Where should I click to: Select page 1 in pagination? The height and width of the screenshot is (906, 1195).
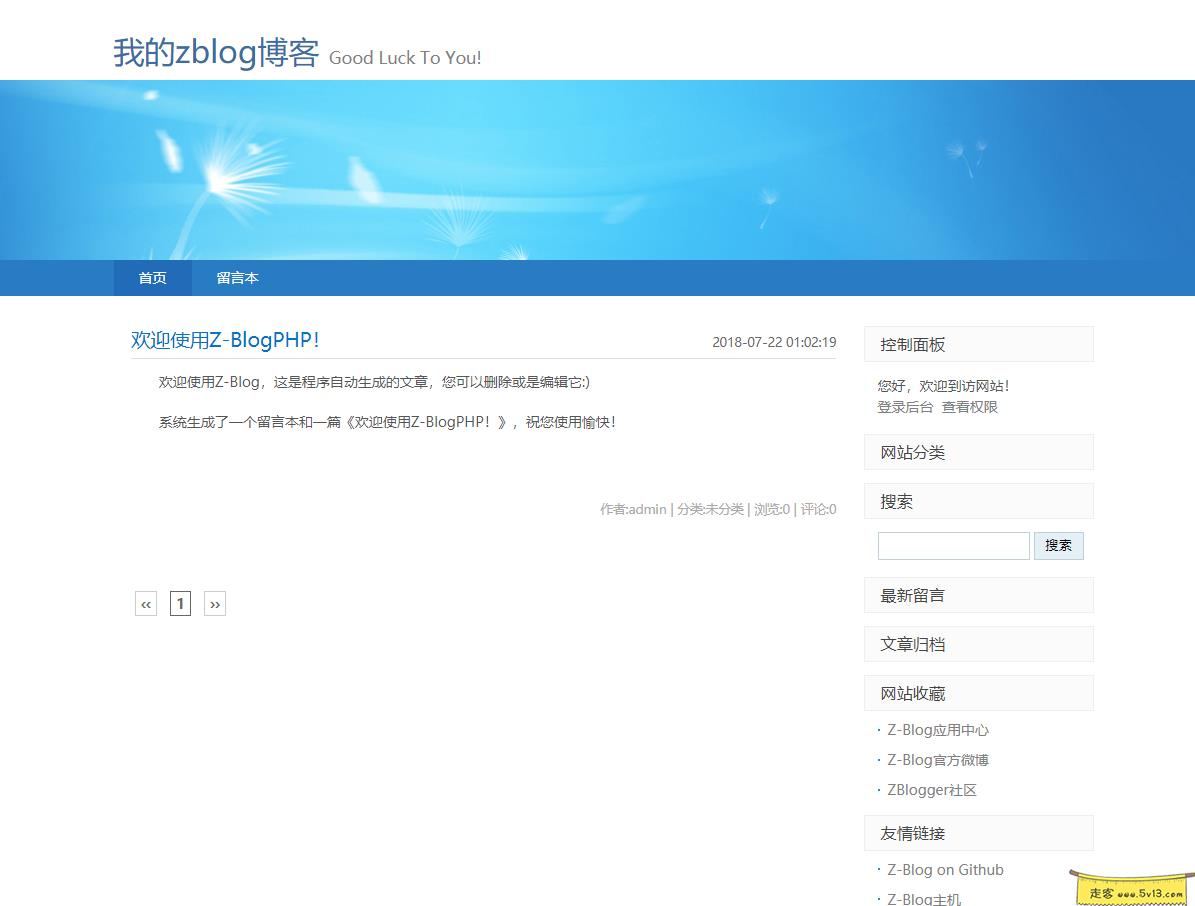click(x=180, y=603)
